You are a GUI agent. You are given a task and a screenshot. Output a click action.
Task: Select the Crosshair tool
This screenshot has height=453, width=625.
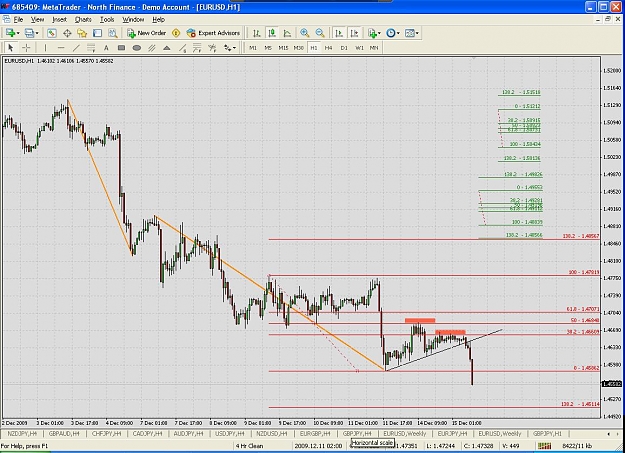26,48
